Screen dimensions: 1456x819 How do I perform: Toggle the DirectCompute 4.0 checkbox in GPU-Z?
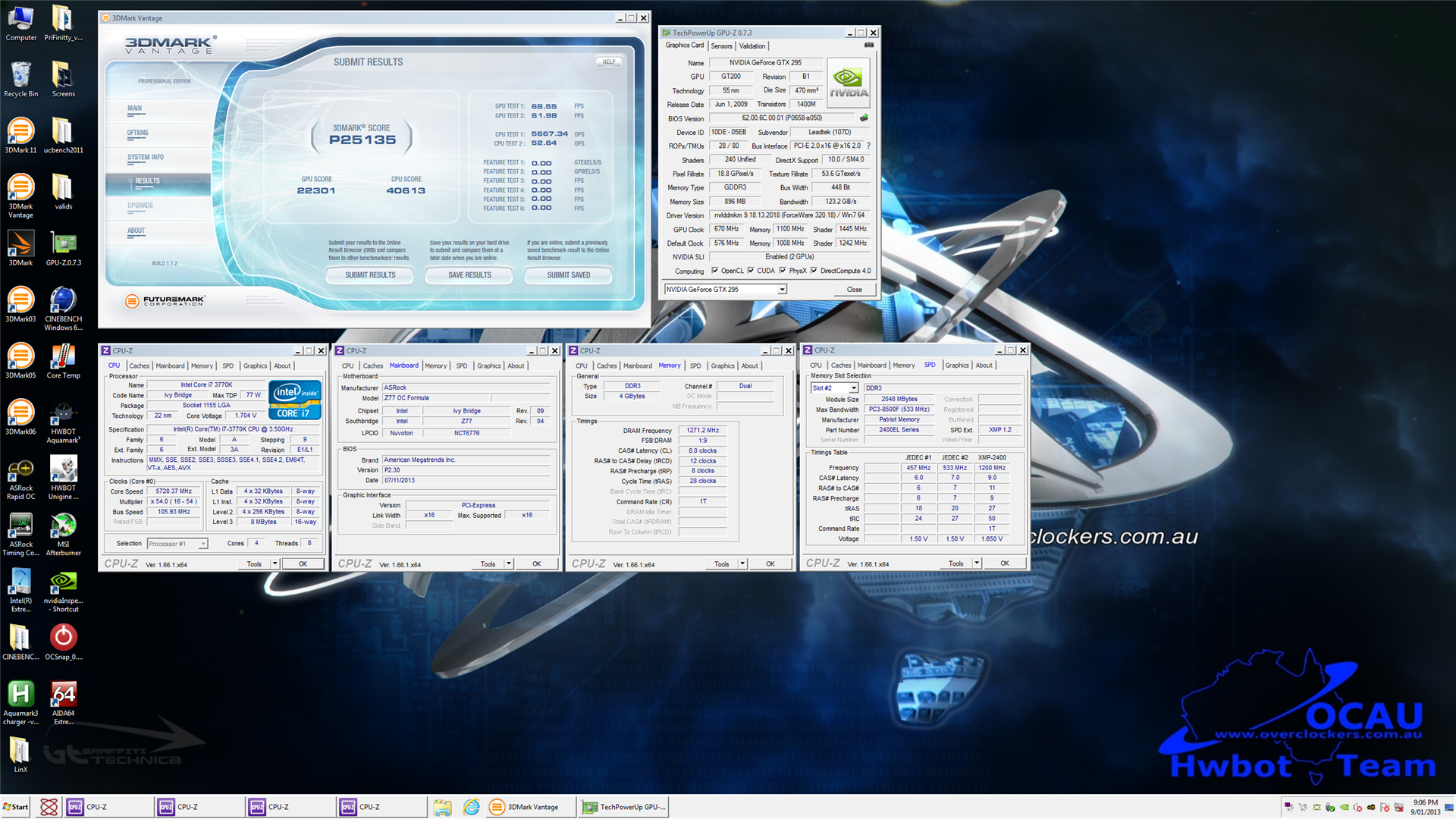[x=814, y=271]
